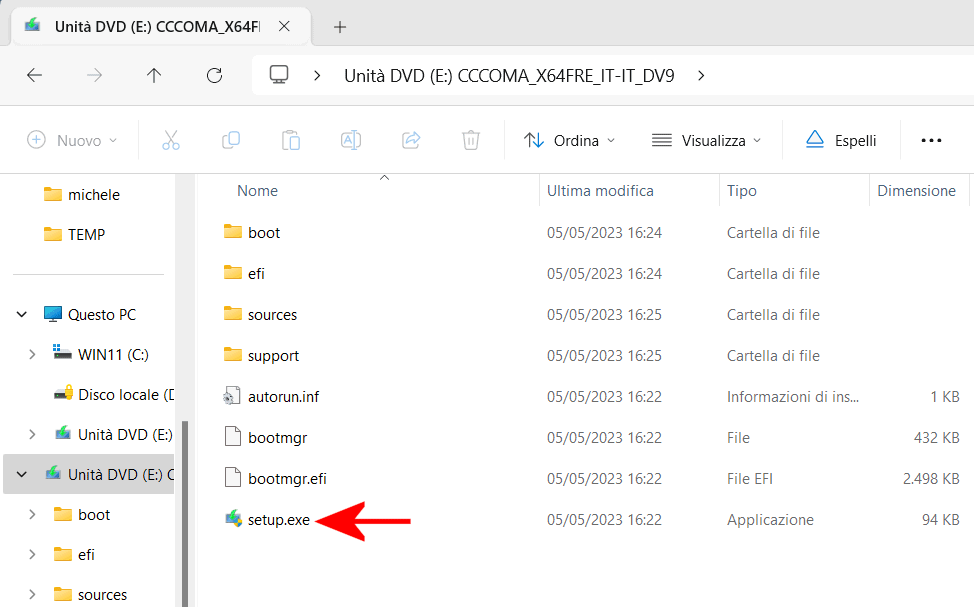The height and width of the screenshot is (607, 974).
Task: Expand chevron after DVD path in address bar
Action: pos(701,76)
